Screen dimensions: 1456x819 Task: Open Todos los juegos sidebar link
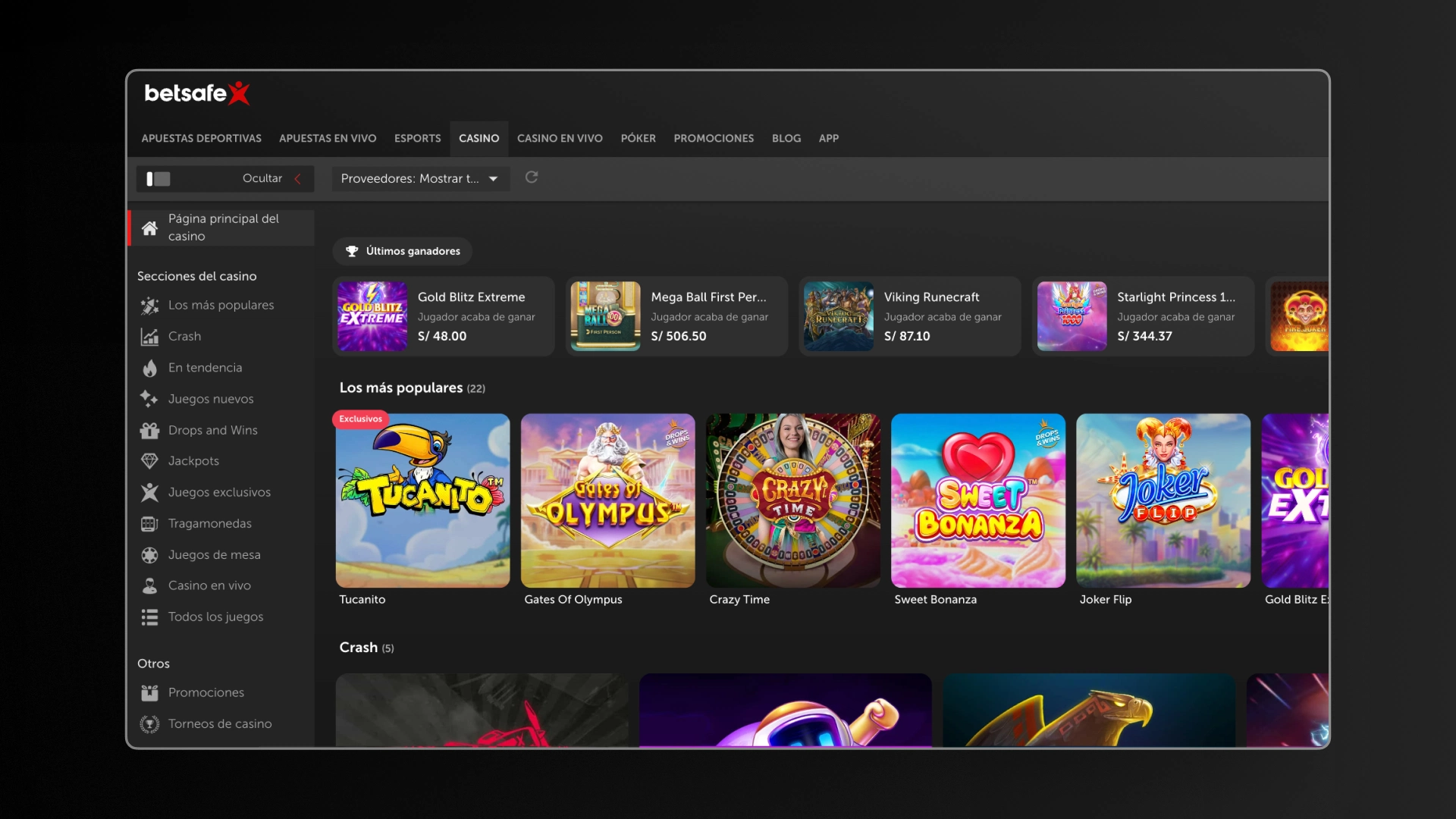coord(215,617)
